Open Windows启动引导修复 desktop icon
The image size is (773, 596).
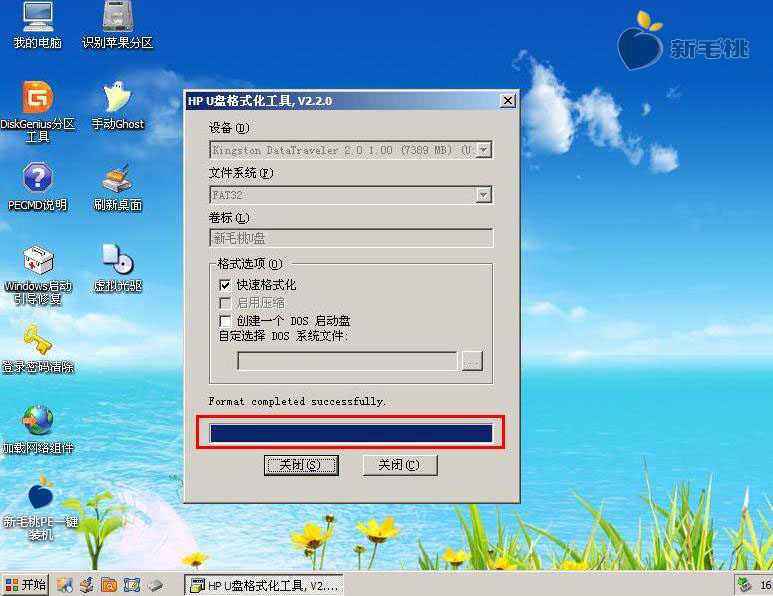(x=37, y=274)
